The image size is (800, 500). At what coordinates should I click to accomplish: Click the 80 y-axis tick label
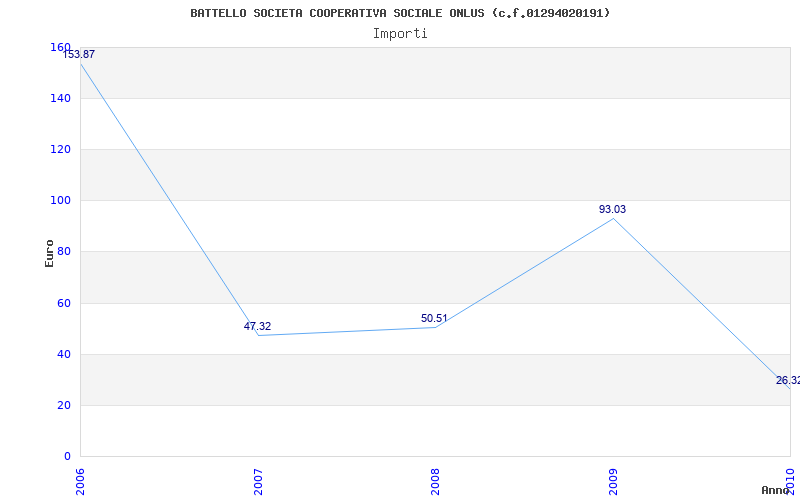[64, 252]
